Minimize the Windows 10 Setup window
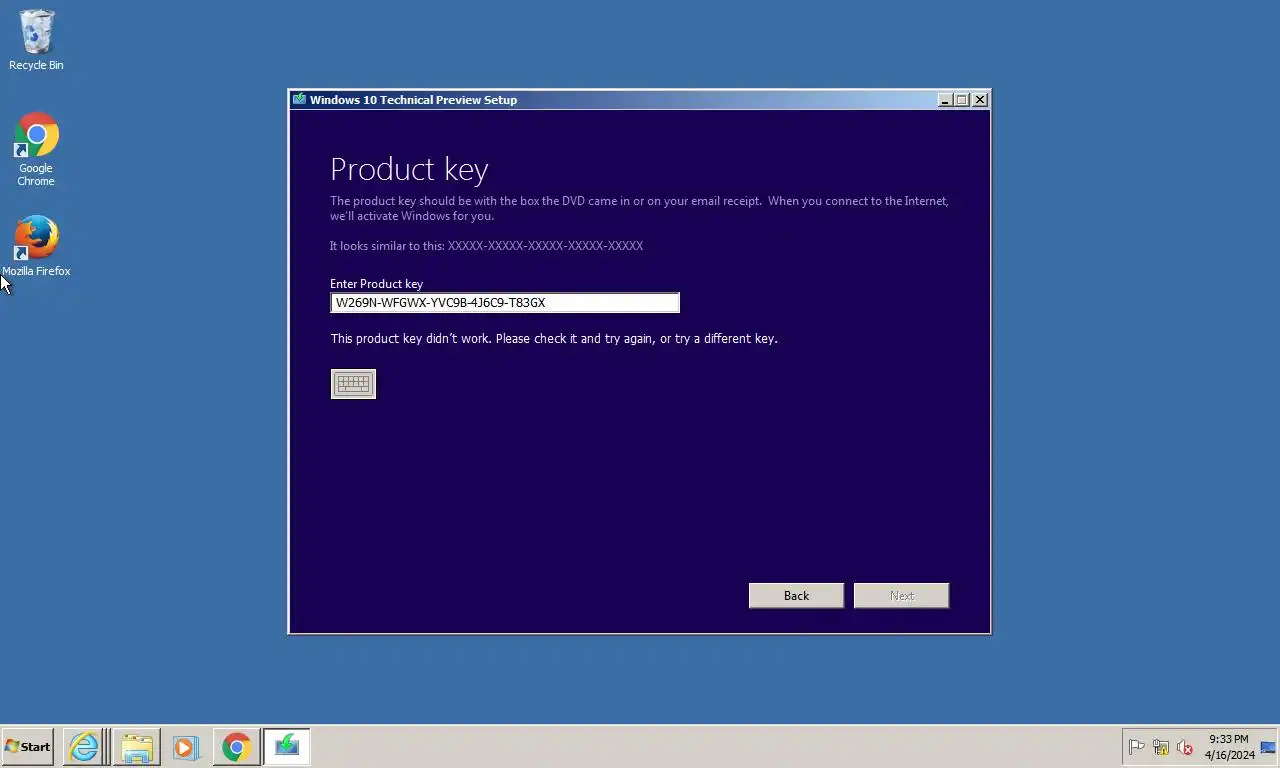 pyautogui.click(x=945, y=99)
